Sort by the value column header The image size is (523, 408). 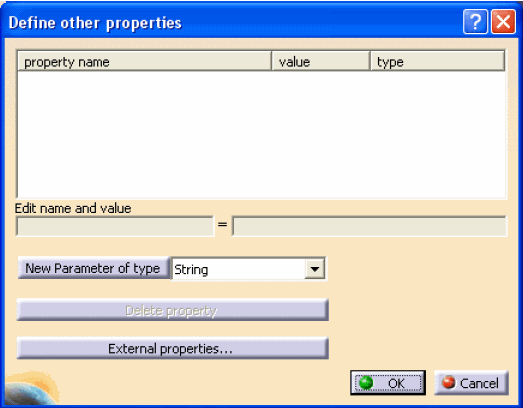tap(321, 61)
